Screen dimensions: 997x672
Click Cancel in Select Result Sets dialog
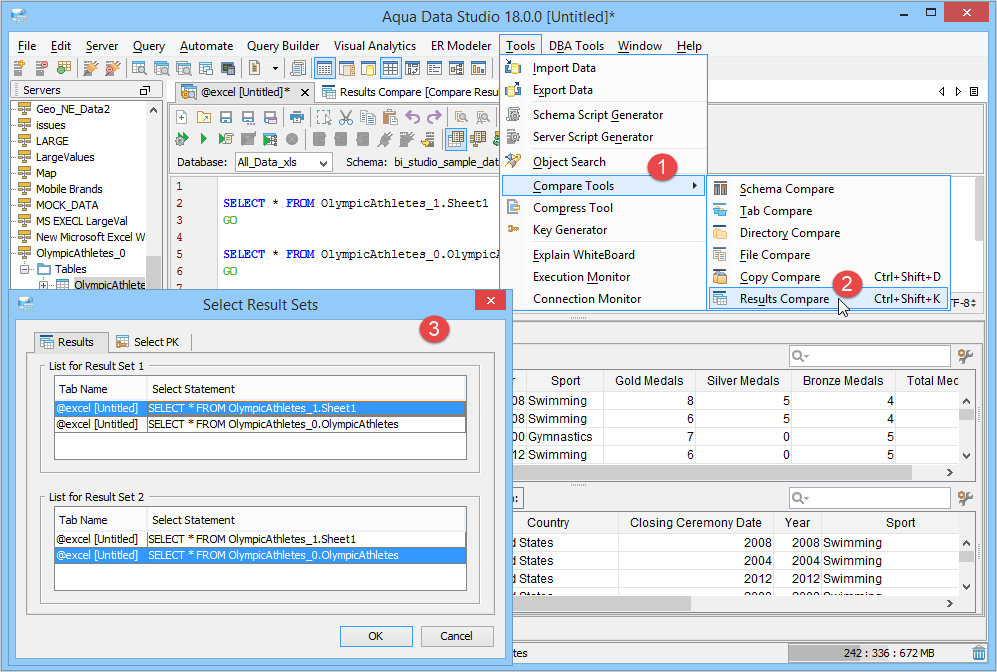[457, 636]
